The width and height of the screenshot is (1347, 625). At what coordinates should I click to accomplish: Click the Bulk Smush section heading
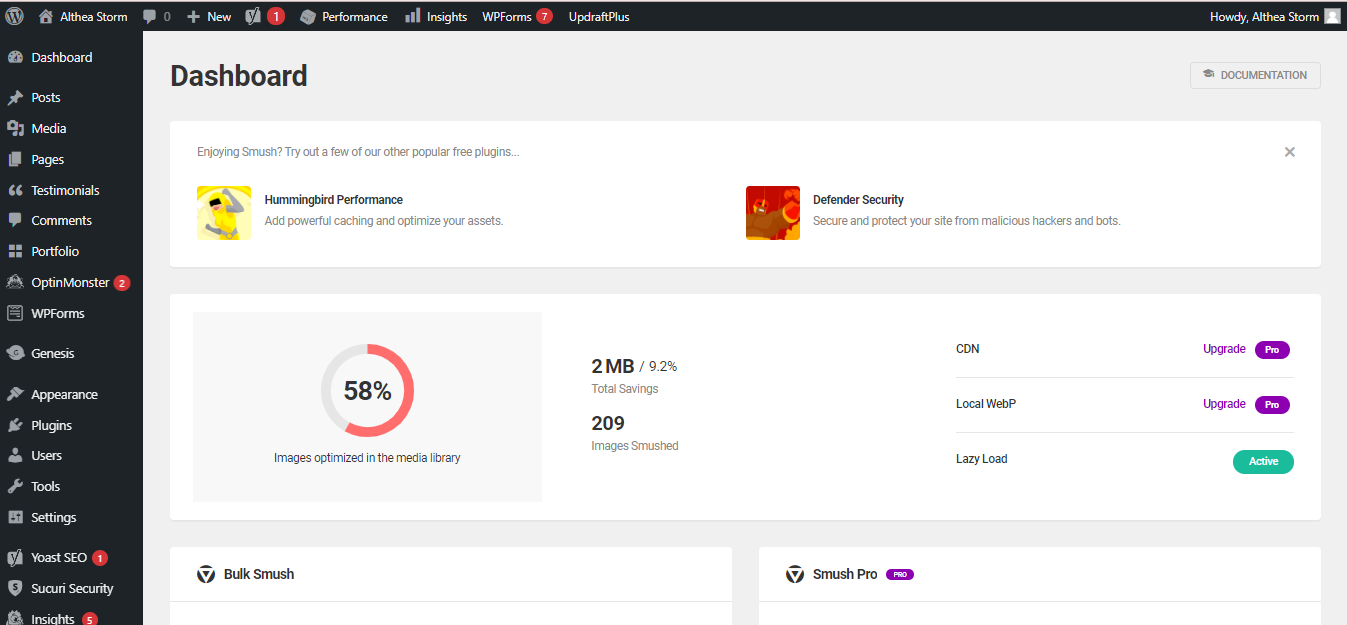(259, 574)
